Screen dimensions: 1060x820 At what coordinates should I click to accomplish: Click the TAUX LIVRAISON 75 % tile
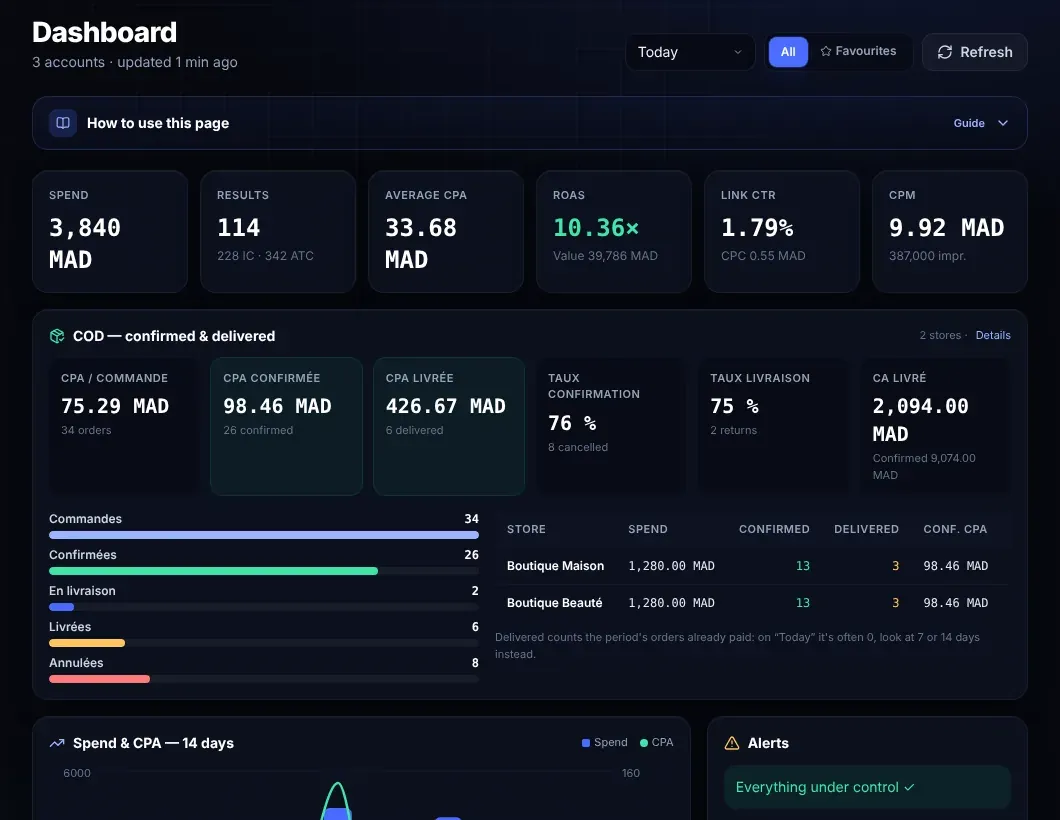point(773,426)
